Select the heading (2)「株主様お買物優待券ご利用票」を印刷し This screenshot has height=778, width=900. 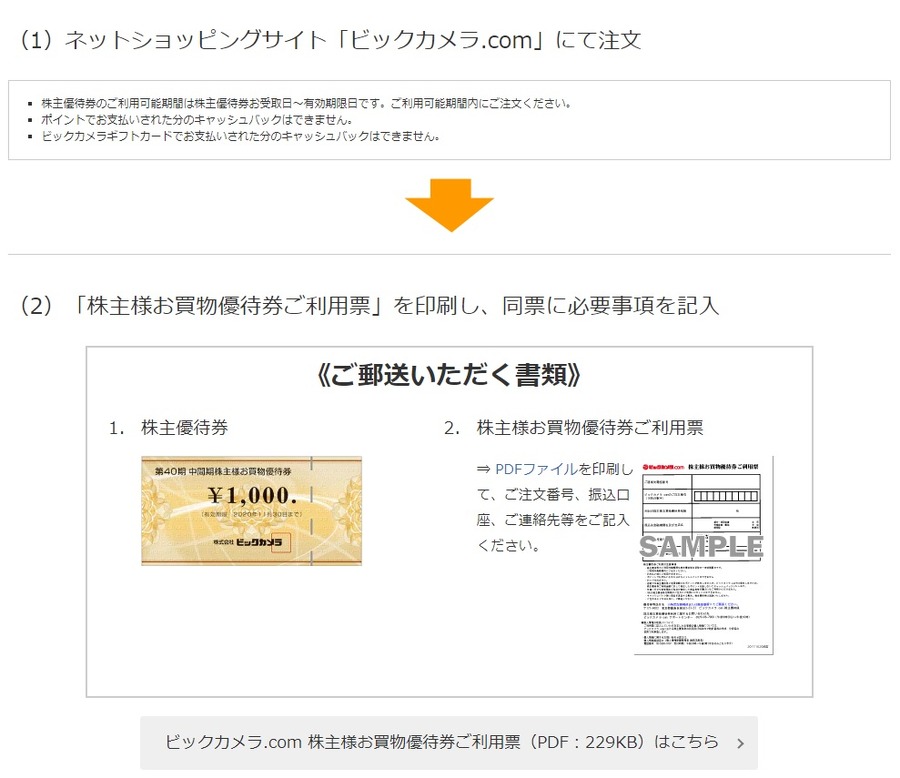[368, 305]
